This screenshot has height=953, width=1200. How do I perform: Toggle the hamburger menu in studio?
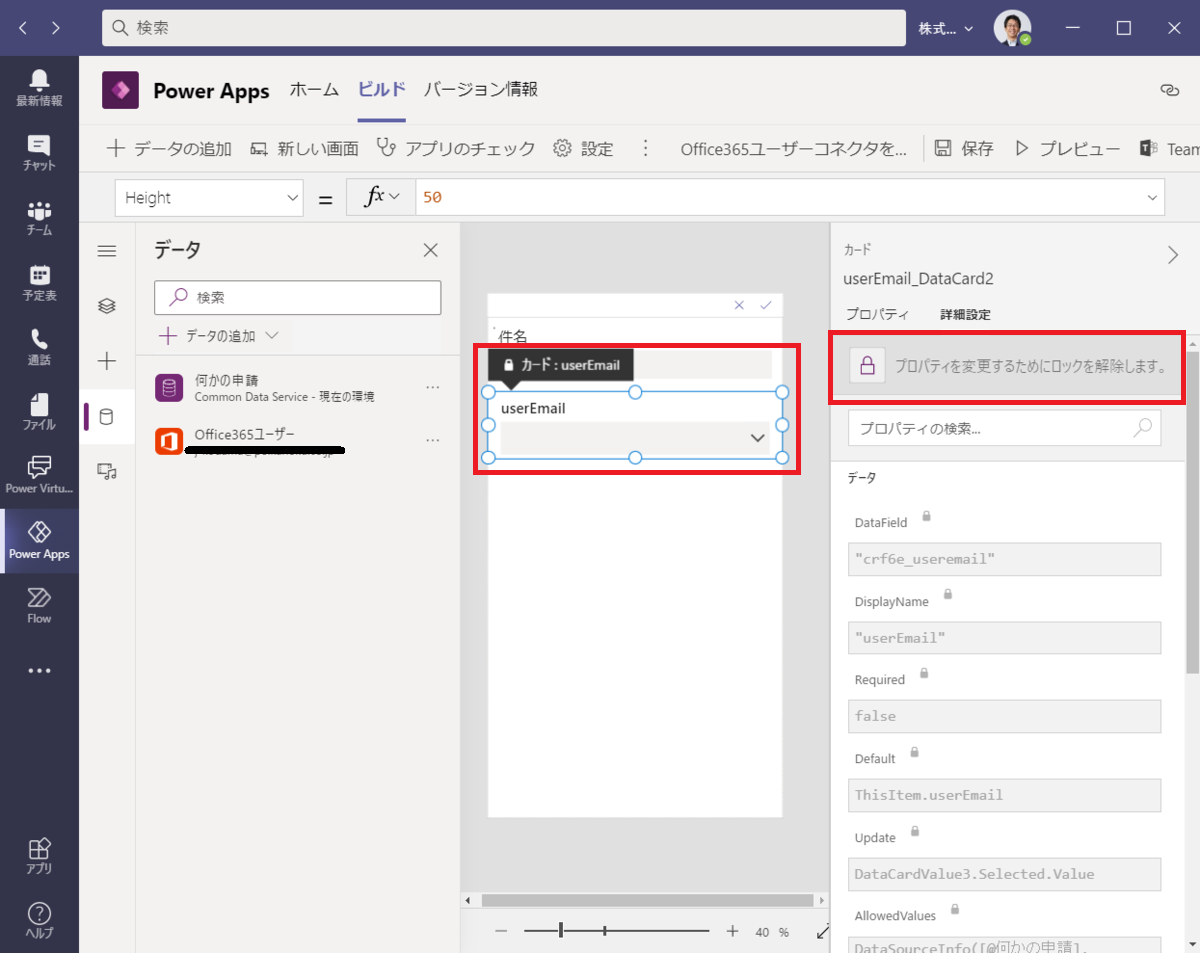point(107,251)
